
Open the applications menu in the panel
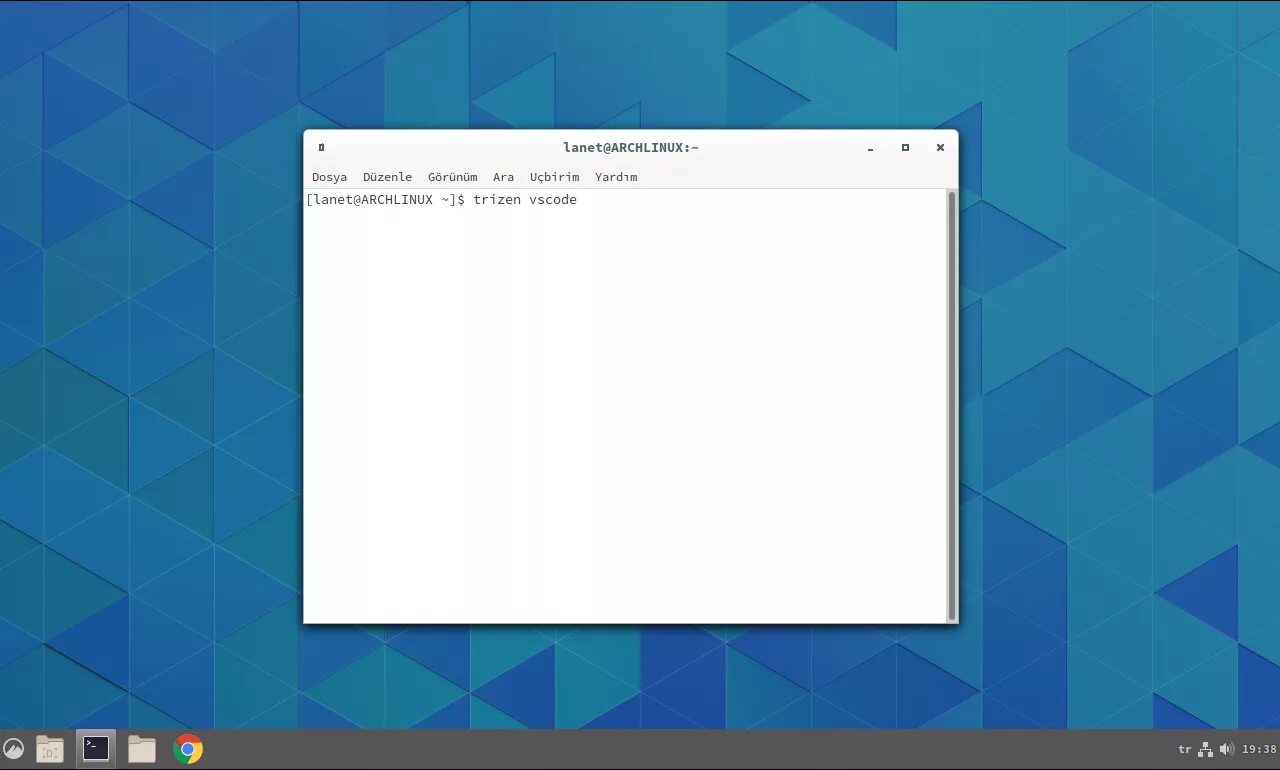[14, 748]
